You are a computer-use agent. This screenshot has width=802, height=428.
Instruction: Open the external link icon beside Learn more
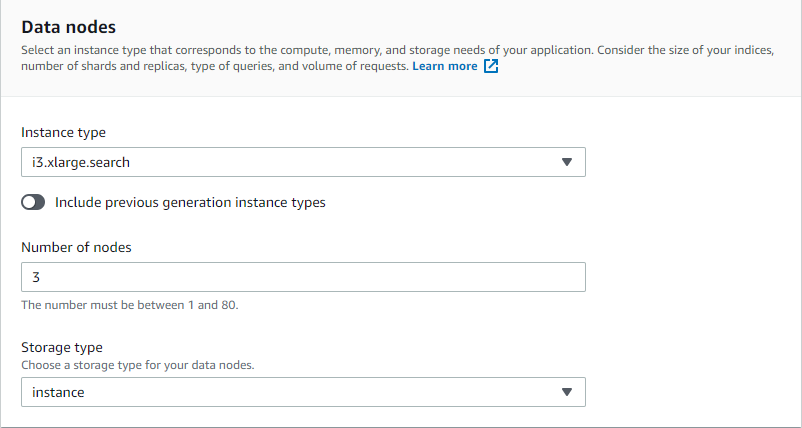click(x=491, y=66)
